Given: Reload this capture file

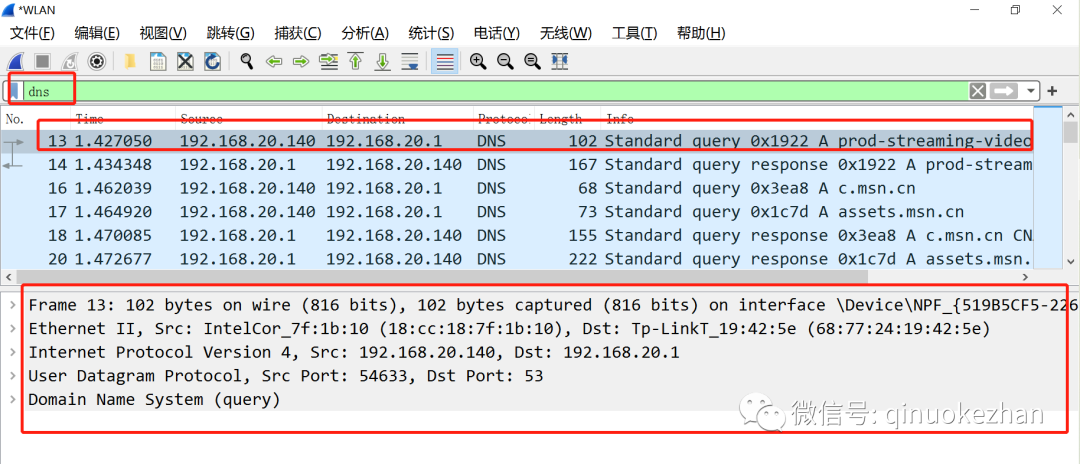Looking at the screenshot, I should [x=212, y=61].
